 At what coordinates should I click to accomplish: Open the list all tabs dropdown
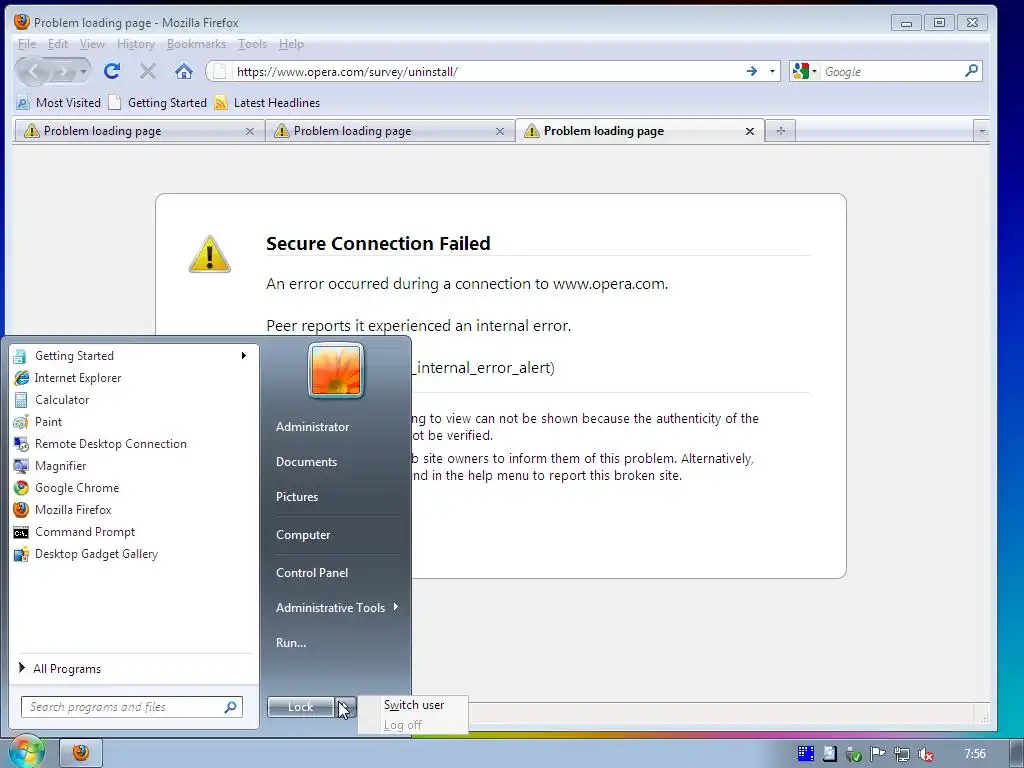[982, 131]
